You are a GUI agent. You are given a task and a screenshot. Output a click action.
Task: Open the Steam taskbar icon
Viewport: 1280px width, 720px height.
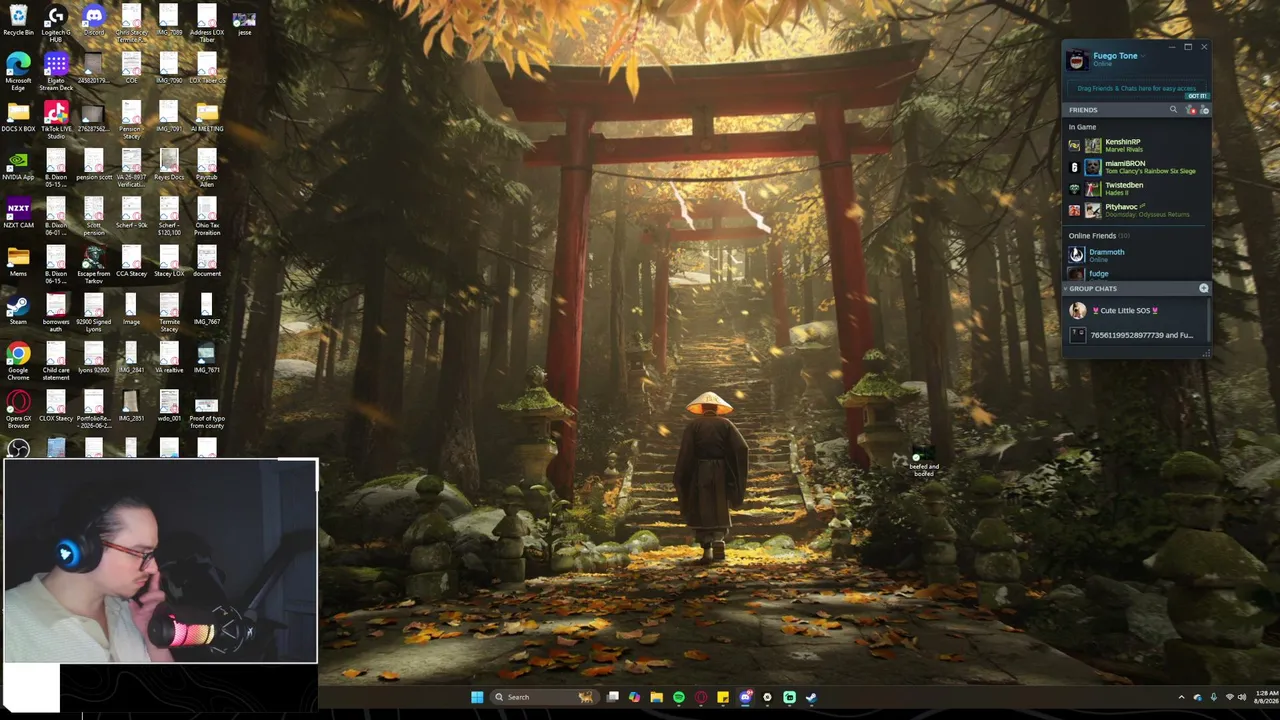click(x=811, y=697)
